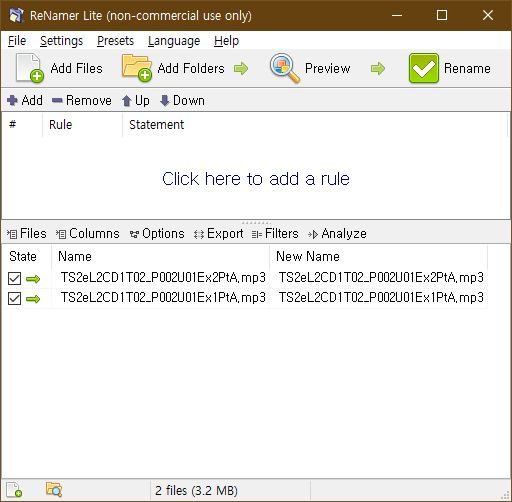Uncheck the Ex1PtA.mp3 file checkbox

(x=14, y=298)
